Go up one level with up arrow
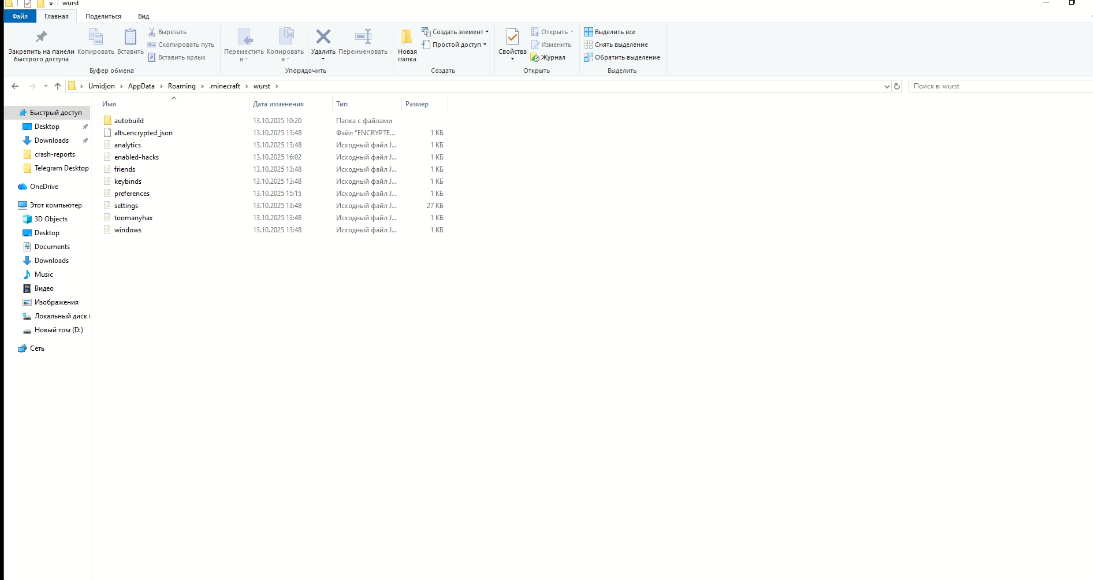 58,86
